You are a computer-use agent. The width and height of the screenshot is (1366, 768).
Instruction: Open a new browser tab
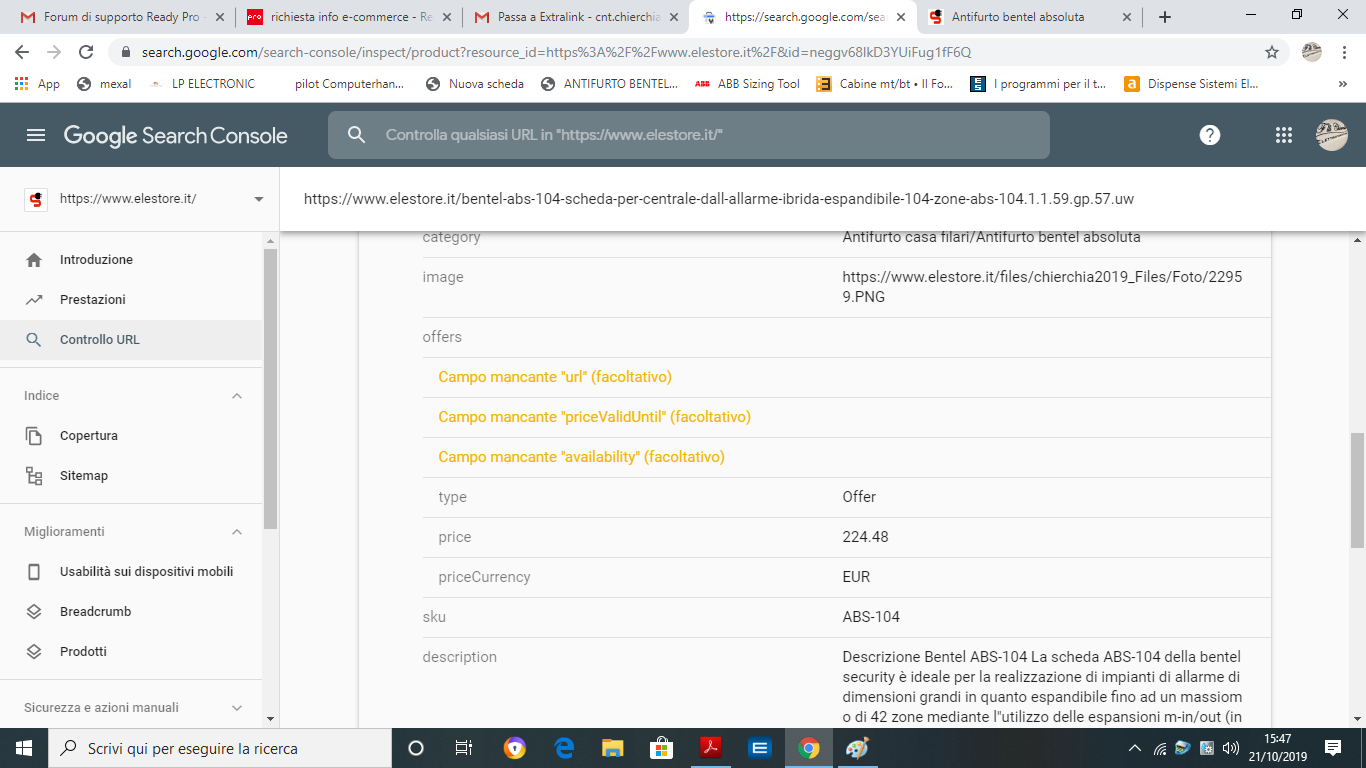1165,17
